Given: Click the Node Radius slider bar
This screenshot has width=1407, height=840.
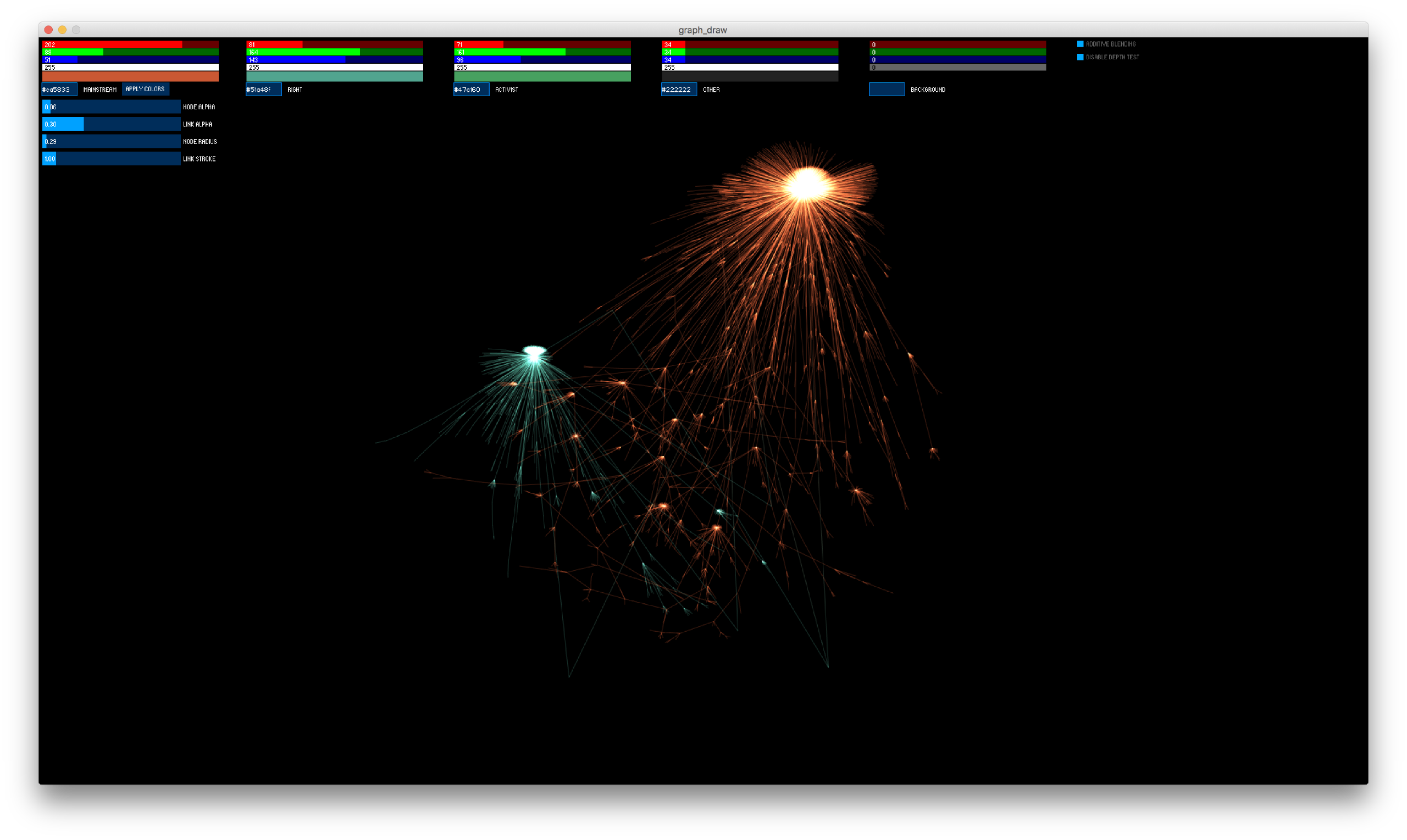Looking at the screenshot, I should coord(111,142).
